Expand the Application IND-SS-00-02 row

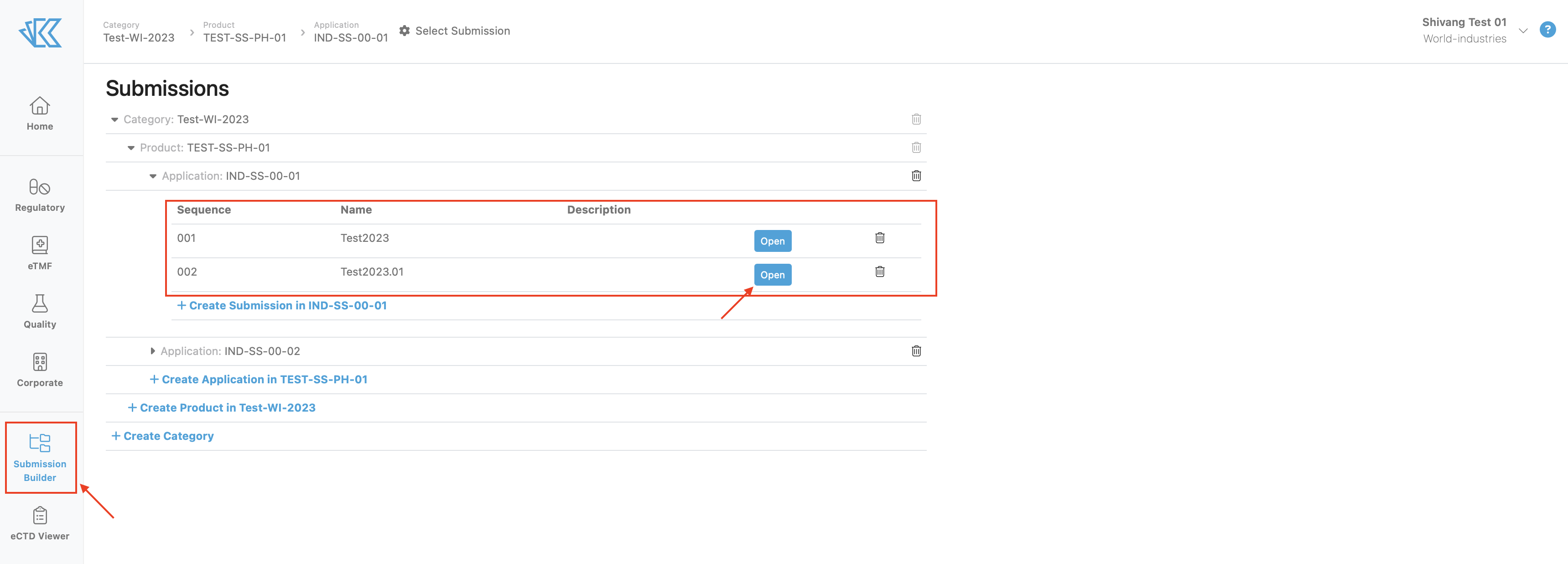coord(152,351)
